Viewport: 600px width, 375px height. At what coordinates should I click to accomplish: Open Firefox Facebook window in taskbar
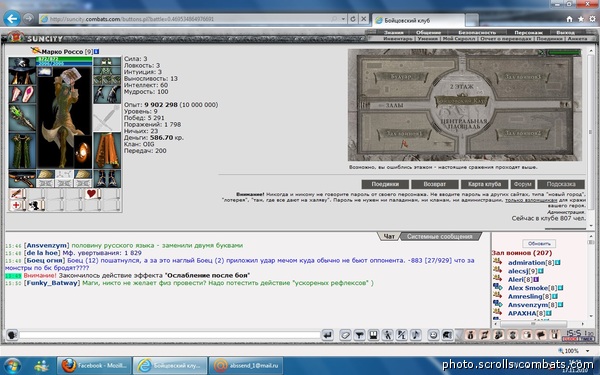94,365
